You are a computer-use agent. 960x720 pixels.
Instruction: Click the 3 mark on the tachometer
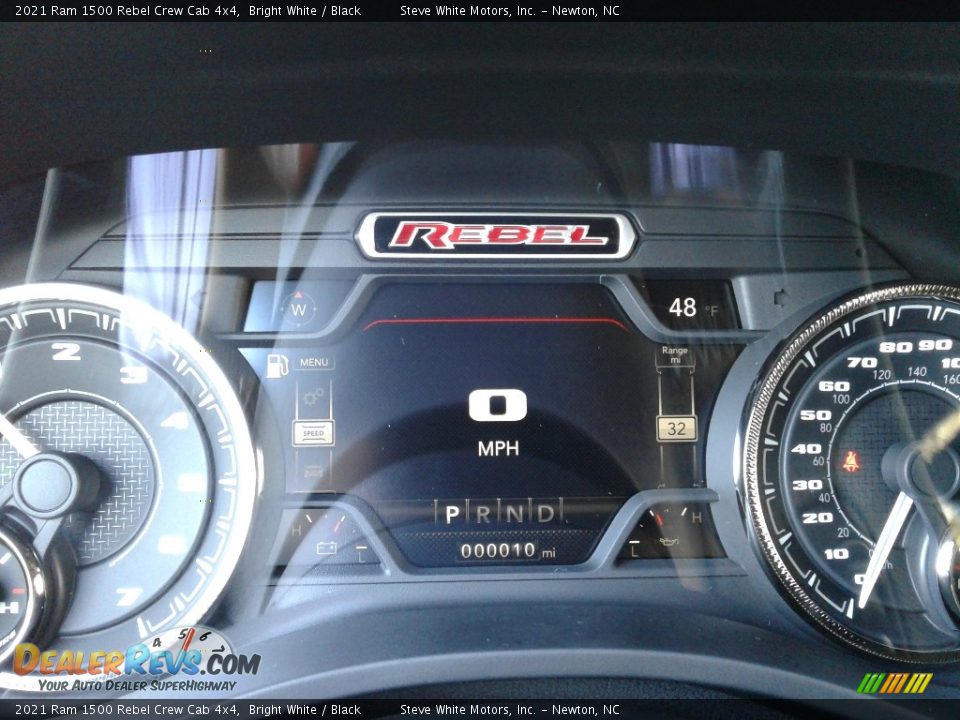pyautogui.click(x=133, y=374)
